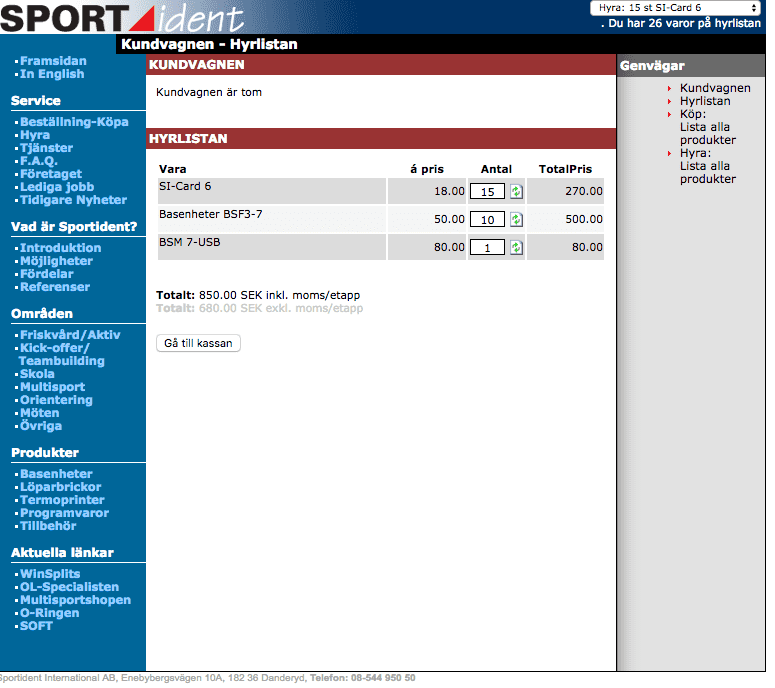Open Multisportshopen link
Viewport: 775px width, 688px height.
click(75, 600)
